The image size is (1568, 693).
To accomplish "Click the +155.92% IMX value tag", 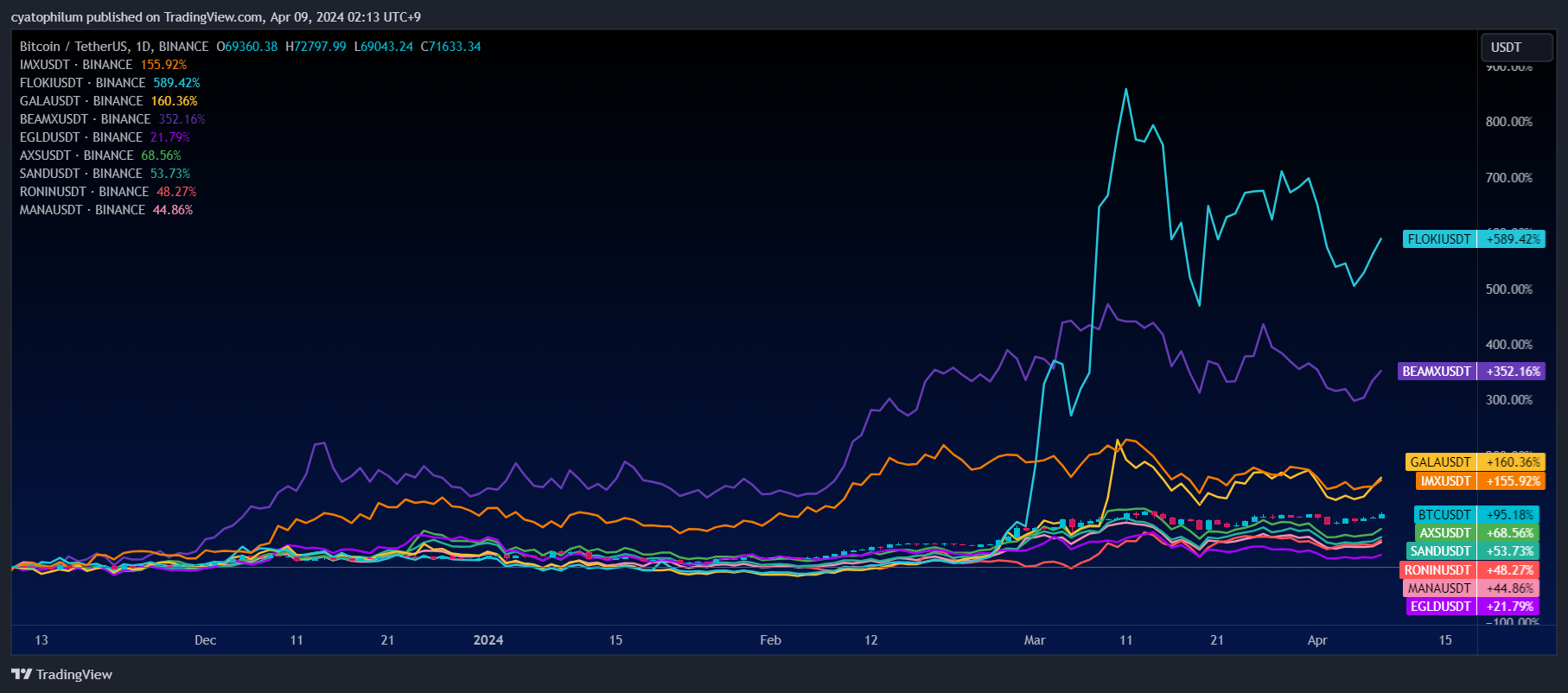I will pyautogui.click(x=1513, y=481).
